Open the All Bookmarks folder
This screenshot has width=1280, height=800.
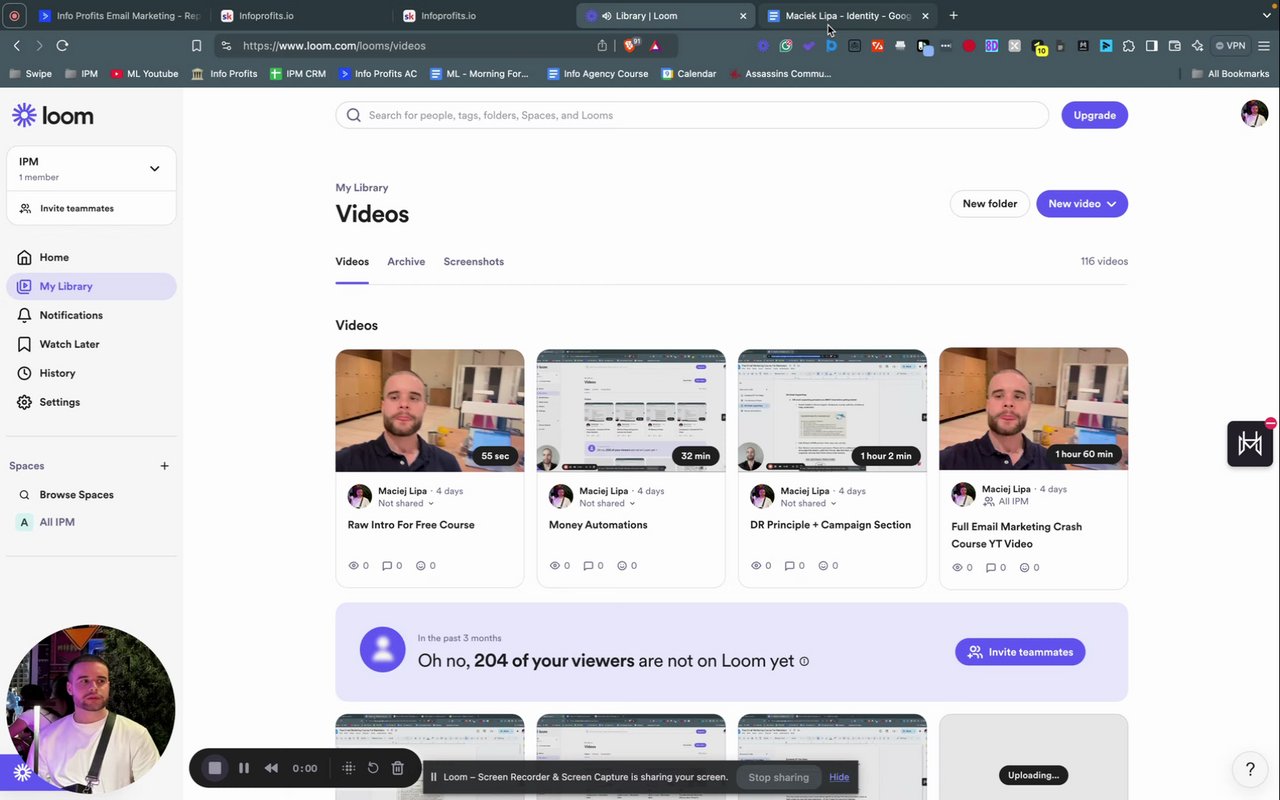[x=1231, y=74]
